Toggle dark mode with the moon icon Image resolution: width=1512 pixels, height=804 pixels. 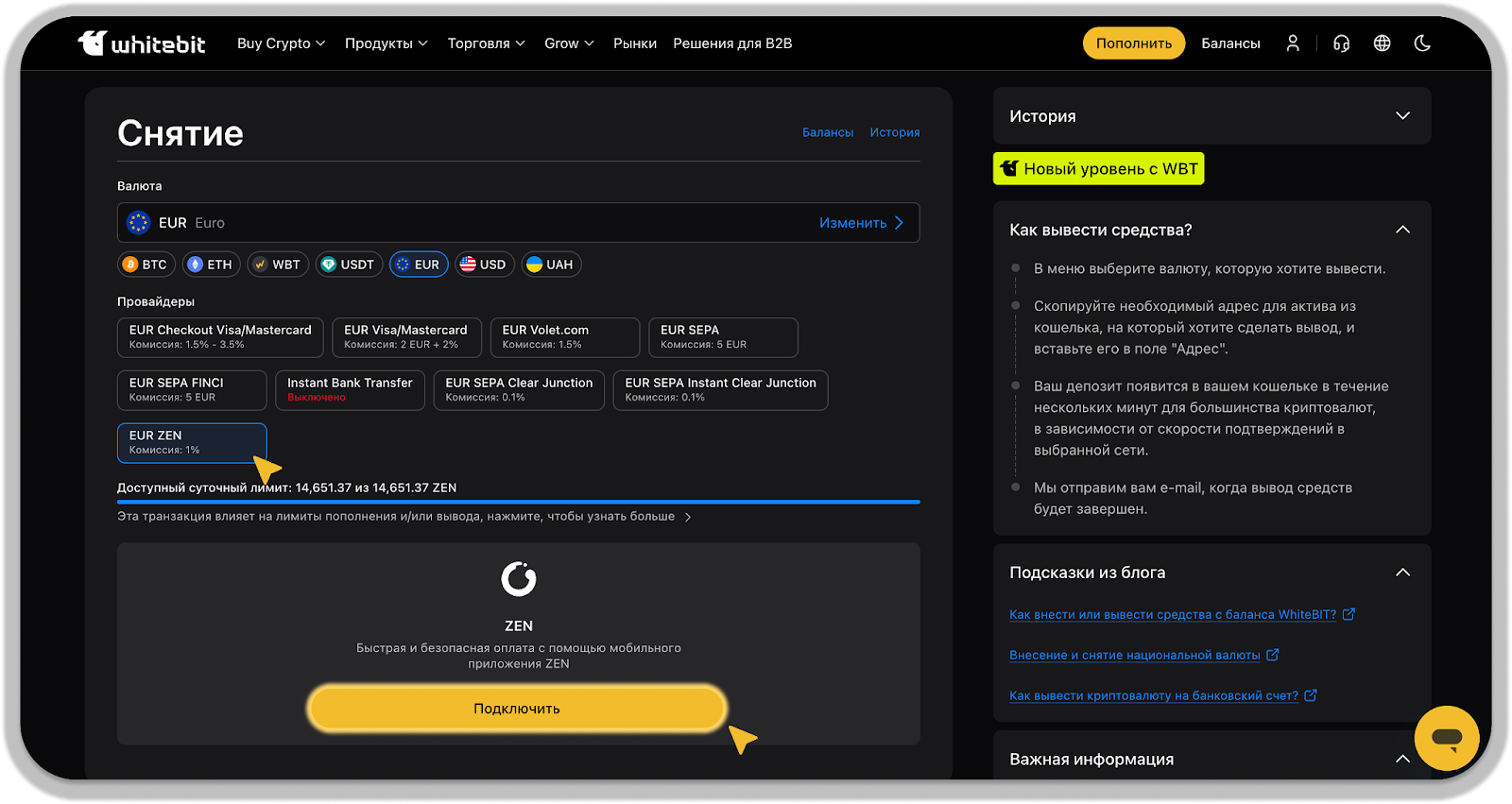tap(1422, 43)
